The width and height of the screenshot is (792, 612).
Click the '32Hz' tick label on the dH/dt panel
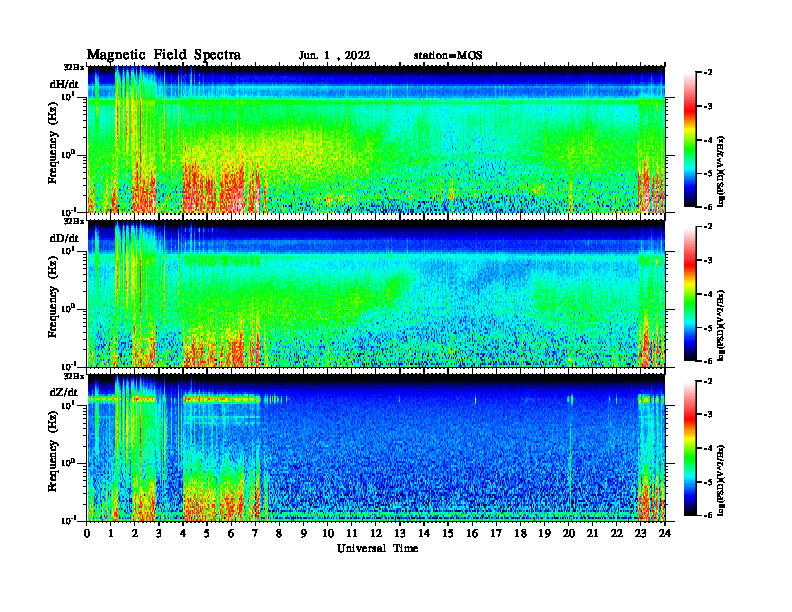(x=73, y=67)
